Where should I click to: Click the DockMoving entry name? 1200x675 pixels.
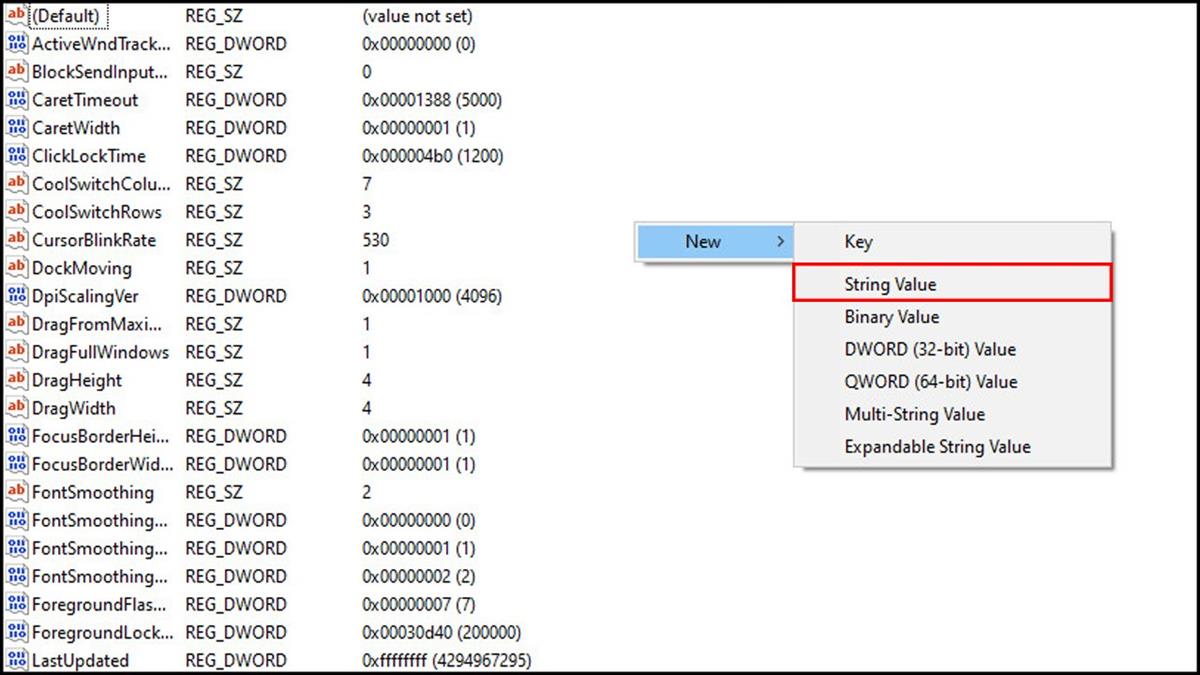(x=82, y=268)
